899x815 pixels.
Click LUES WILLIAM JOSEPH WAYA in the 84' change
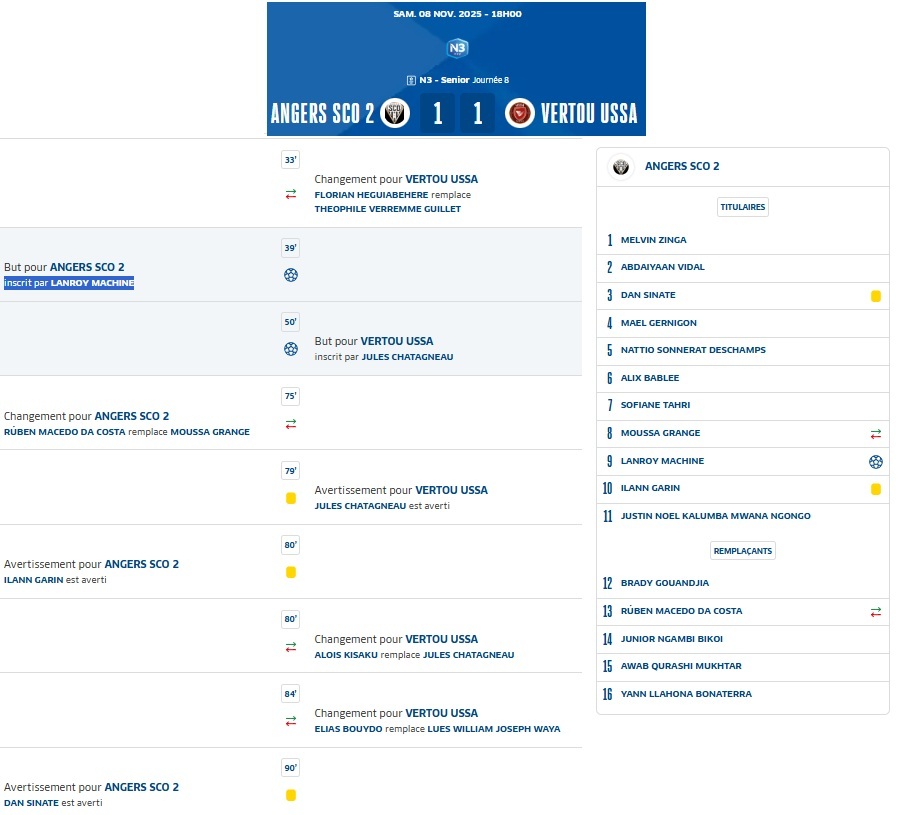click(x=494, y=729)
